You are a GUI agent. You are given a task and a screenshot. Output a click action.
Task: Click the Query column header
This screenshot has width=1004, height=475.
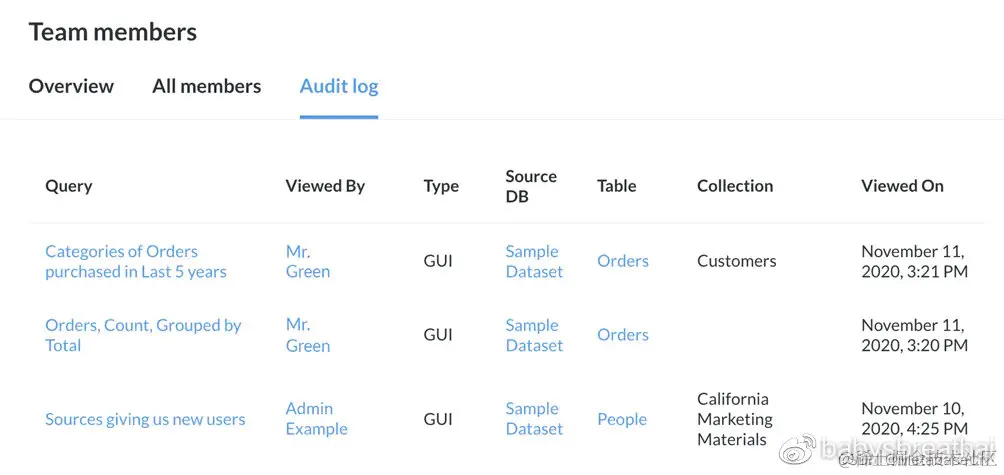(x=69, y=186)
